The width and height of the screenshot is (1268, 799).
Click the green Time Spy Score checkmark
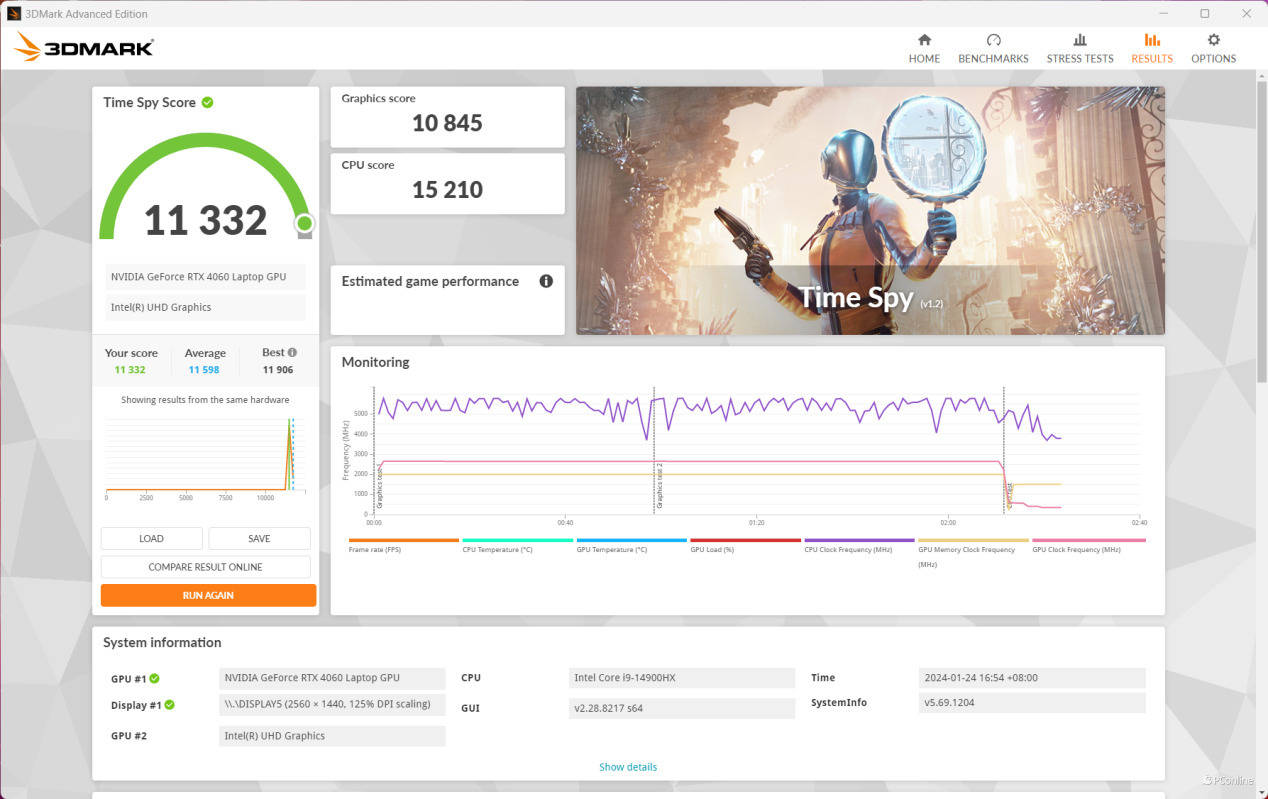coord(207,102)
